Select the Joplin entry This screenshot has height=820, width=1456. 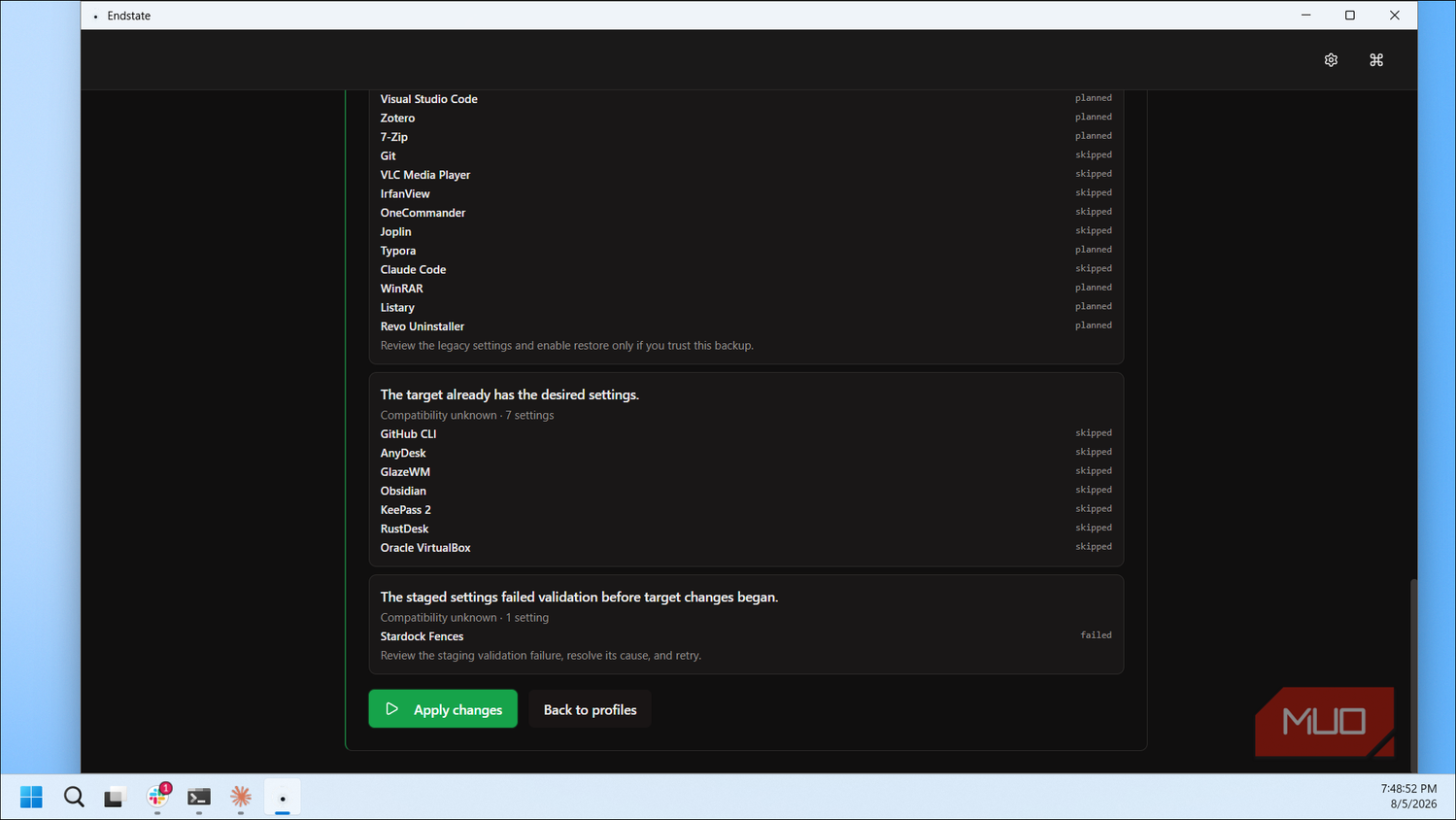746,231
